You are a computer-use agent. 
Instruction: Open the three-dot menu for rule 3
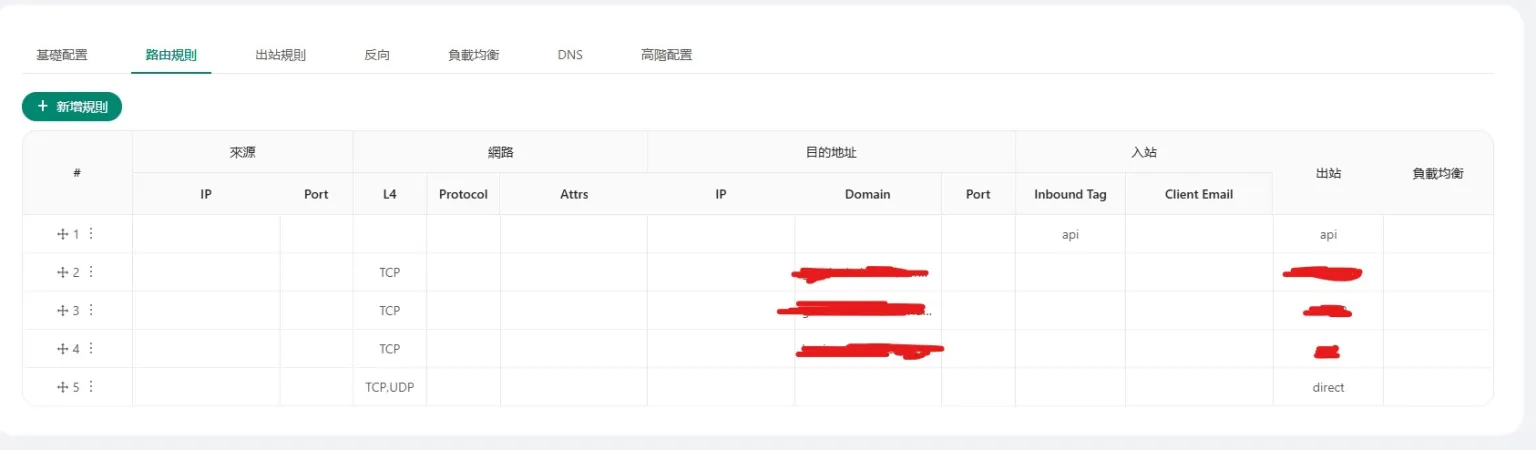click(91, 311)
